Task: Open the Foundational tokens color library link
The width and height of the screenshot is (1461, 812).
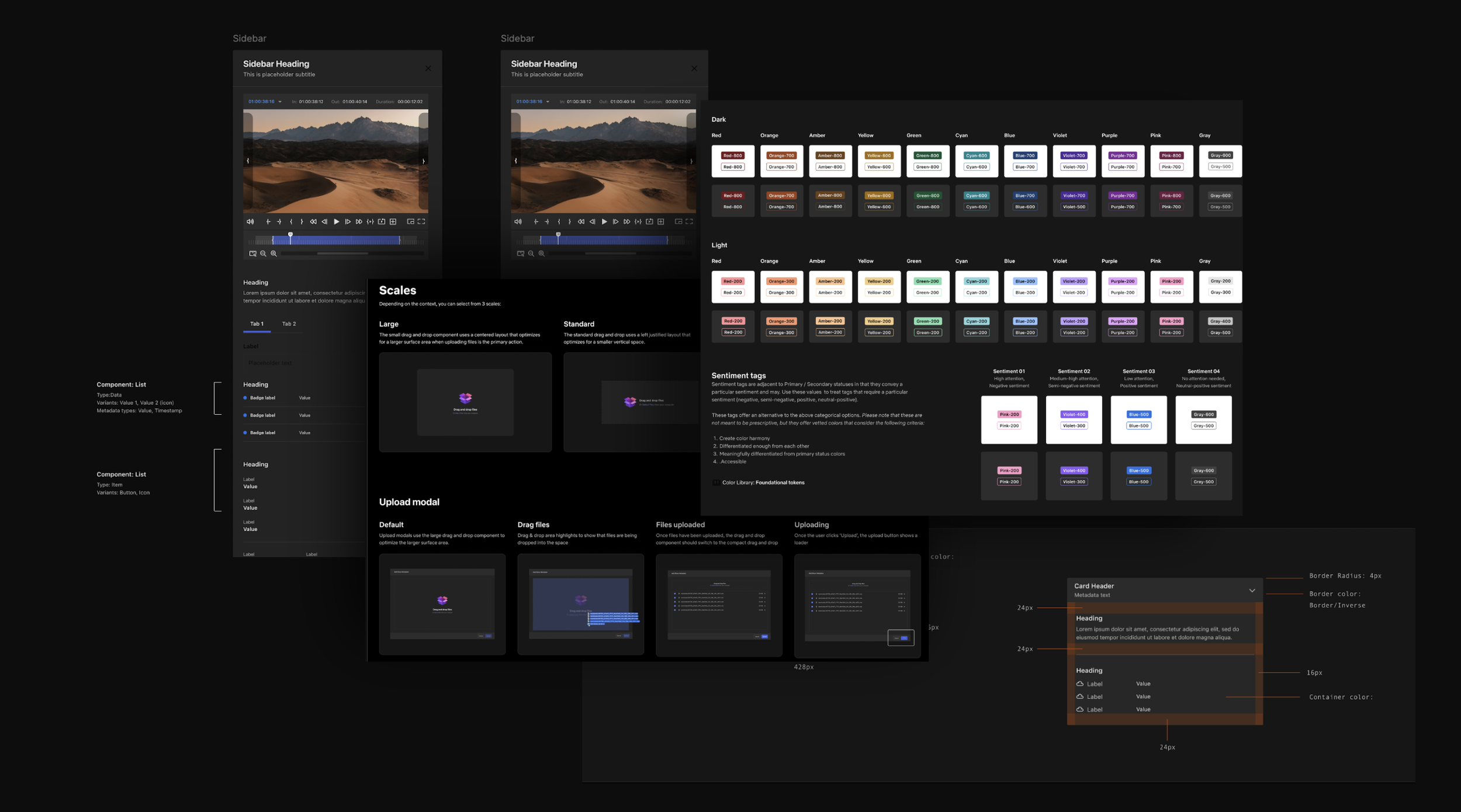Action: coord(780,483)
